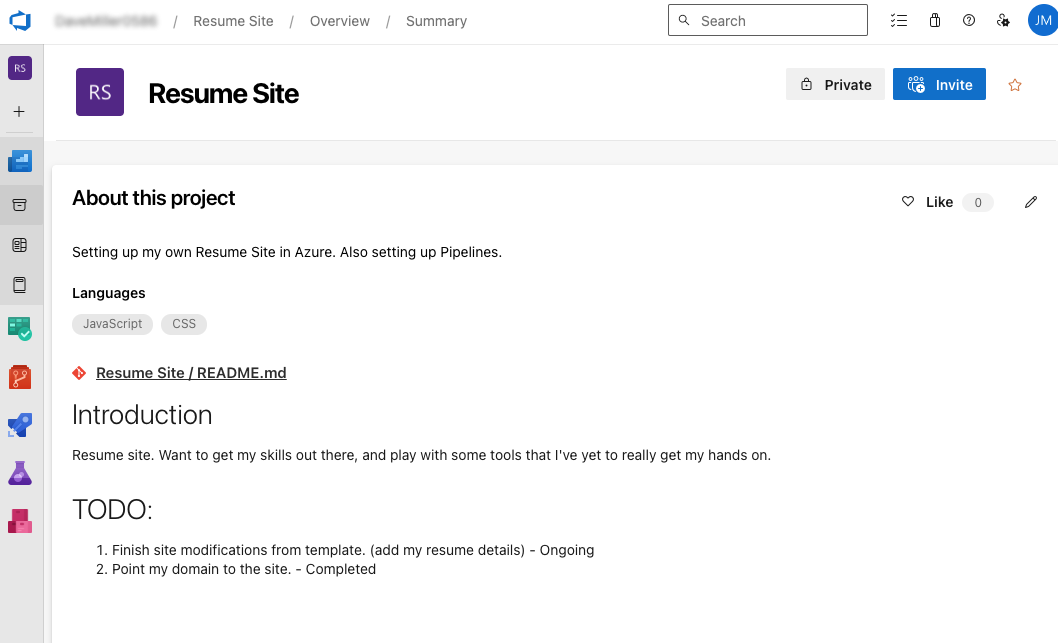Open the account menu via the JM avatar
The width and height of the screenshot is (1058, 643).
[x=1042, y=20]
